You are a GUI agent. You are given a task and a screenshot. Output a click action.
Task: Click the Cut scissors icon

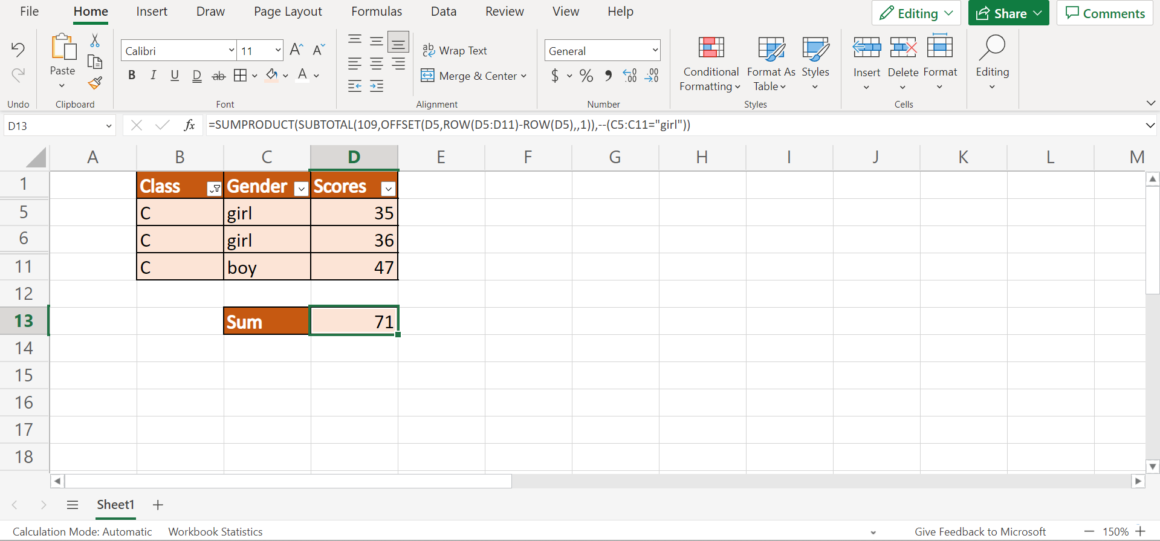click(95, 41)
